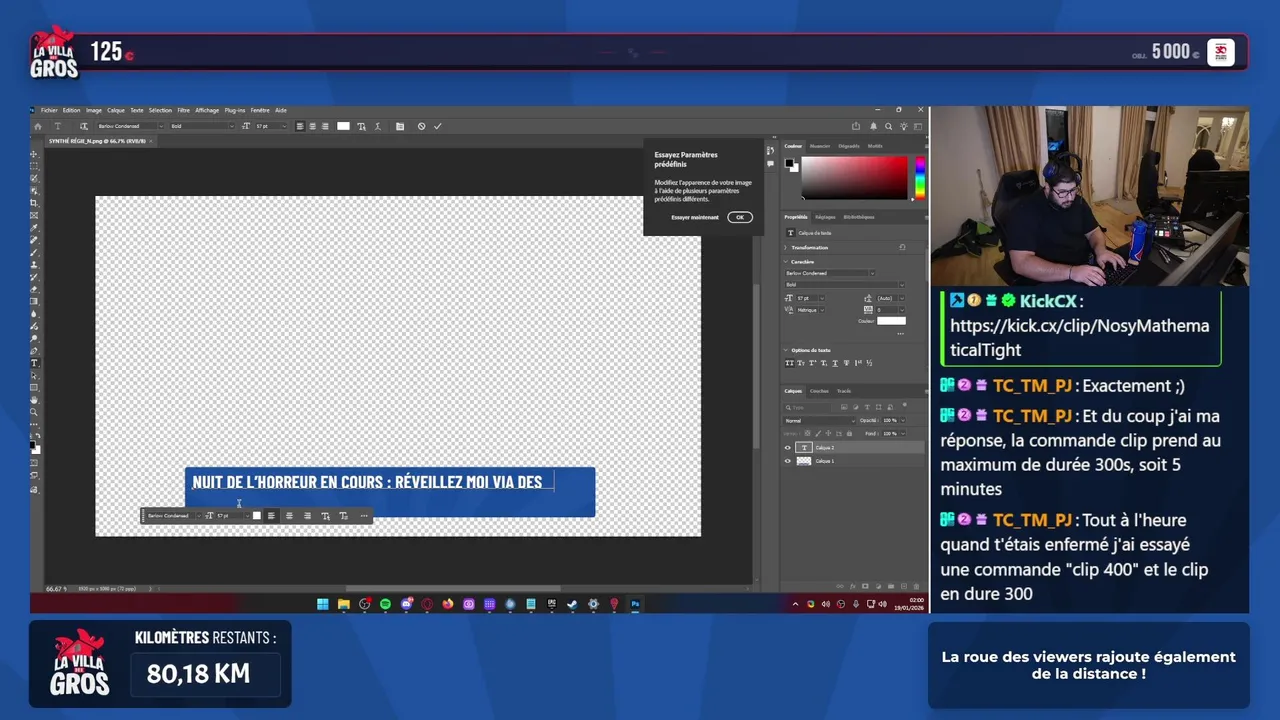This screenshot has height=720, width=1280.
Task: Open the Affichage menu
Action: pyautogui.click(x=207, y=110)
